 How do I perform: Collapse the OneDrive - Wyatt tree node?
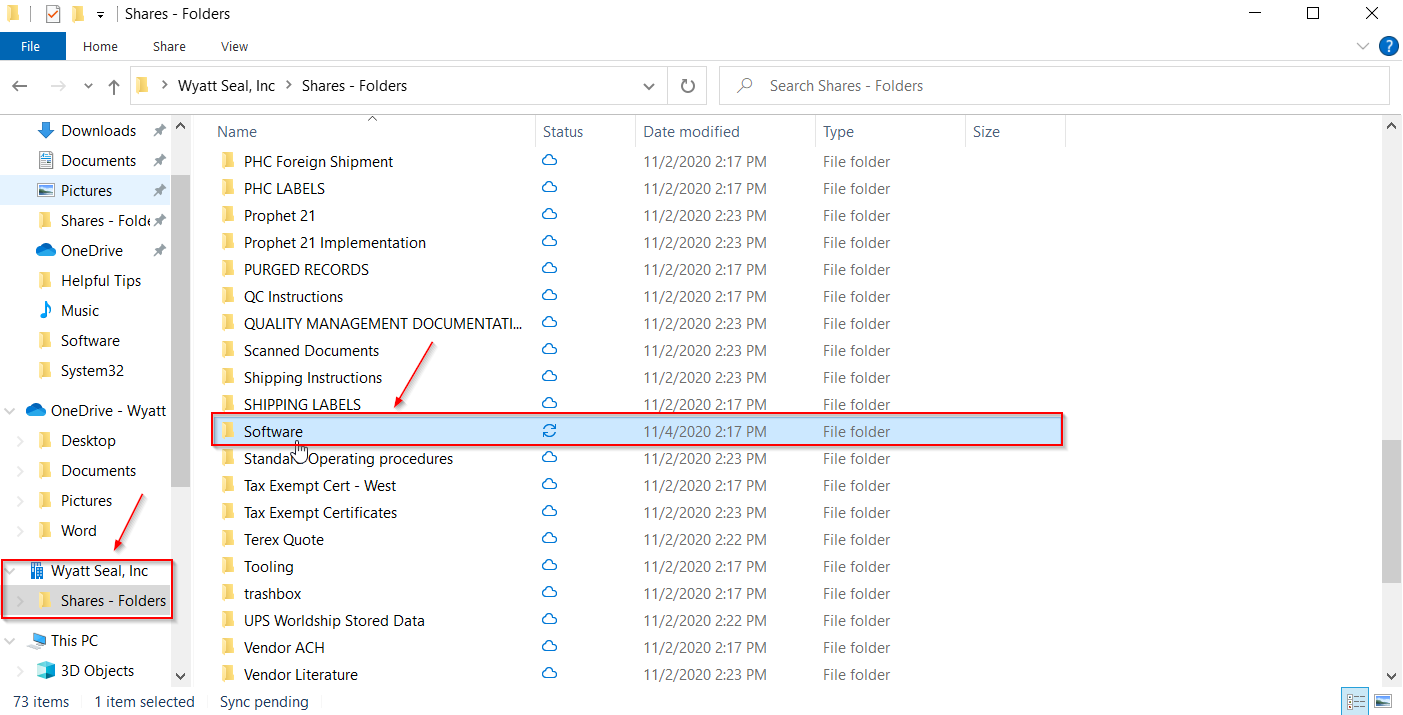pyautogui.click(x=10, y=411)
